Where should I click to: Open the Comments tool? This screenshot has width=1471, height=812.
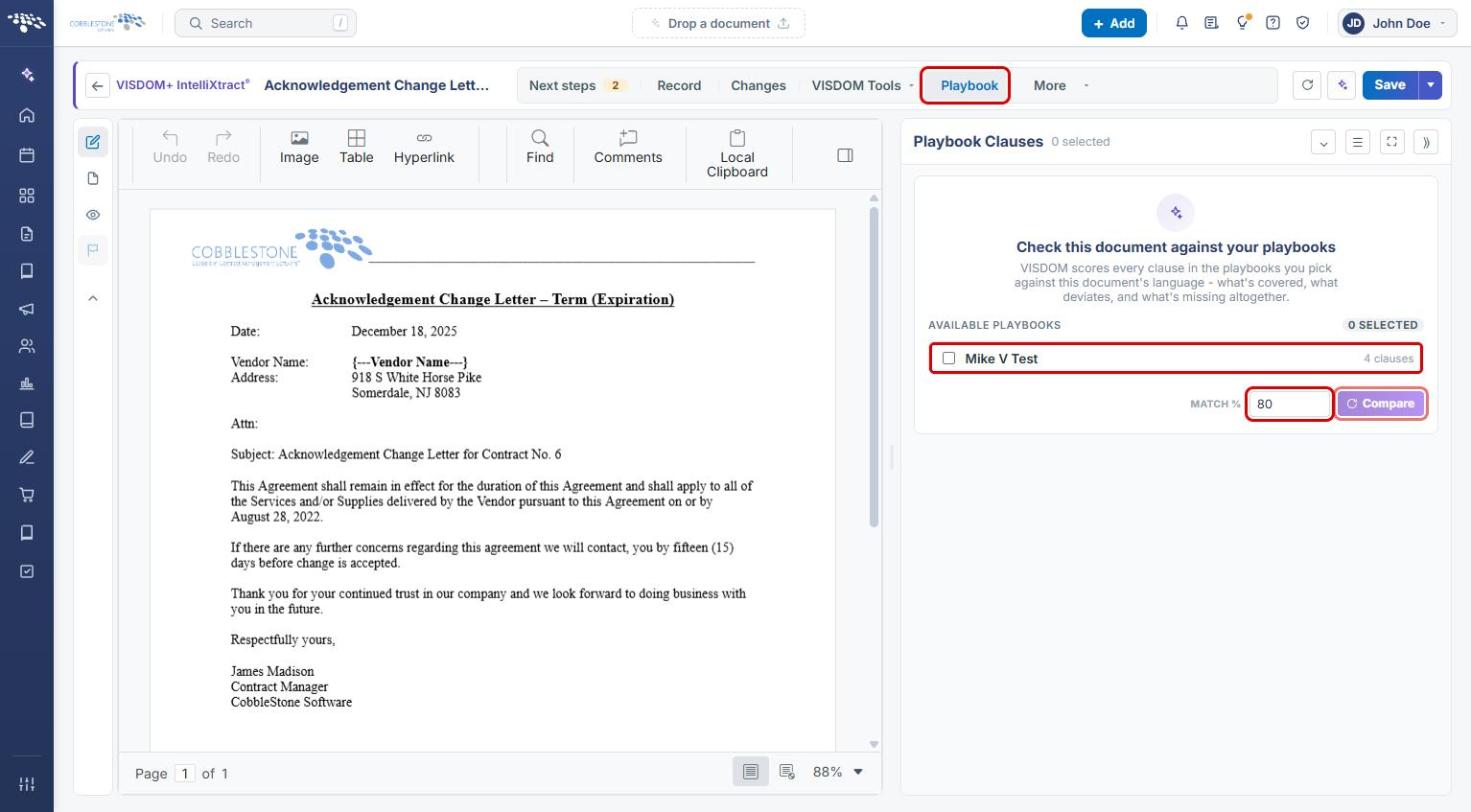tap(628, 147)
